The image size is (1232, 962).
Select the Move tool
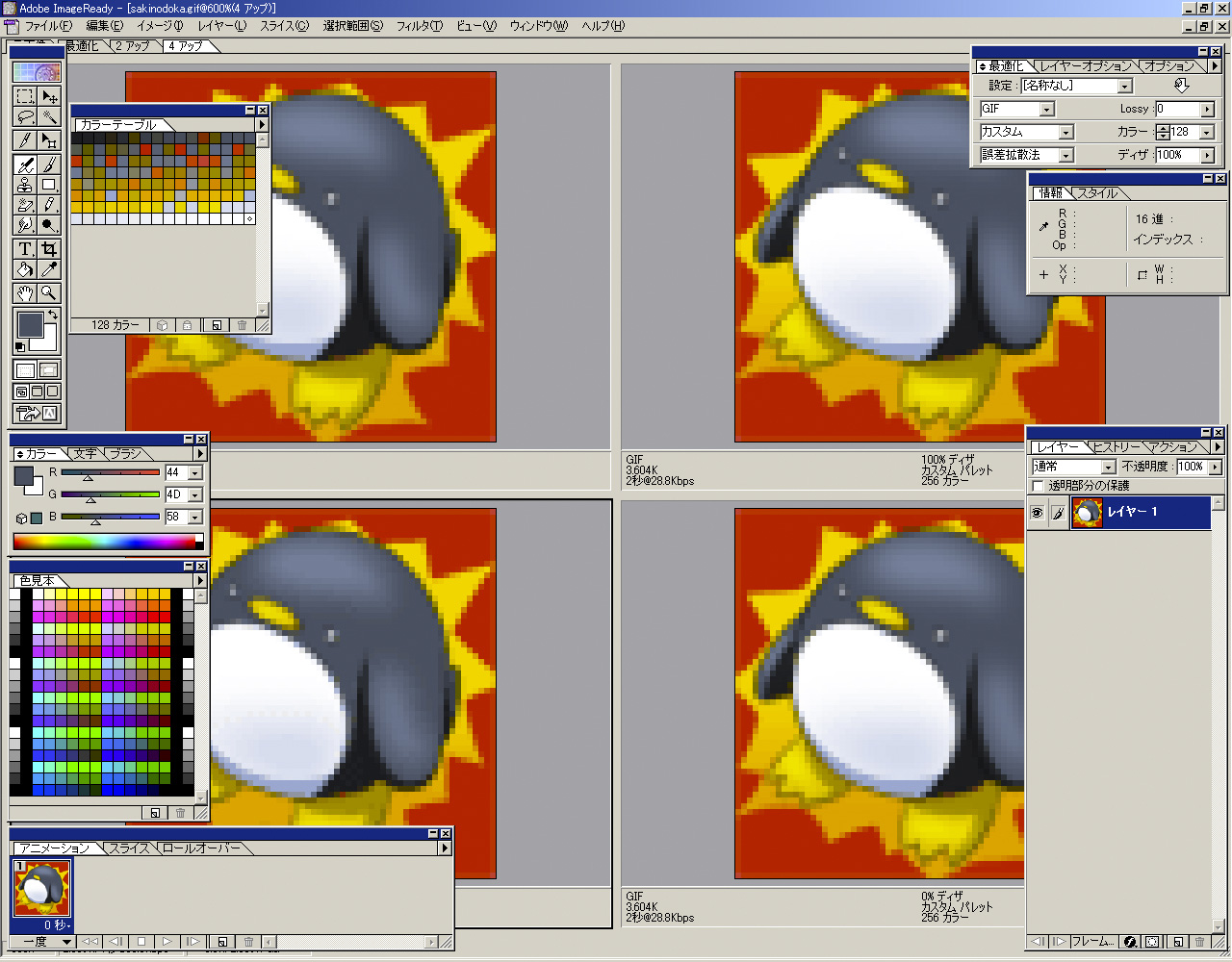point(49,96)
